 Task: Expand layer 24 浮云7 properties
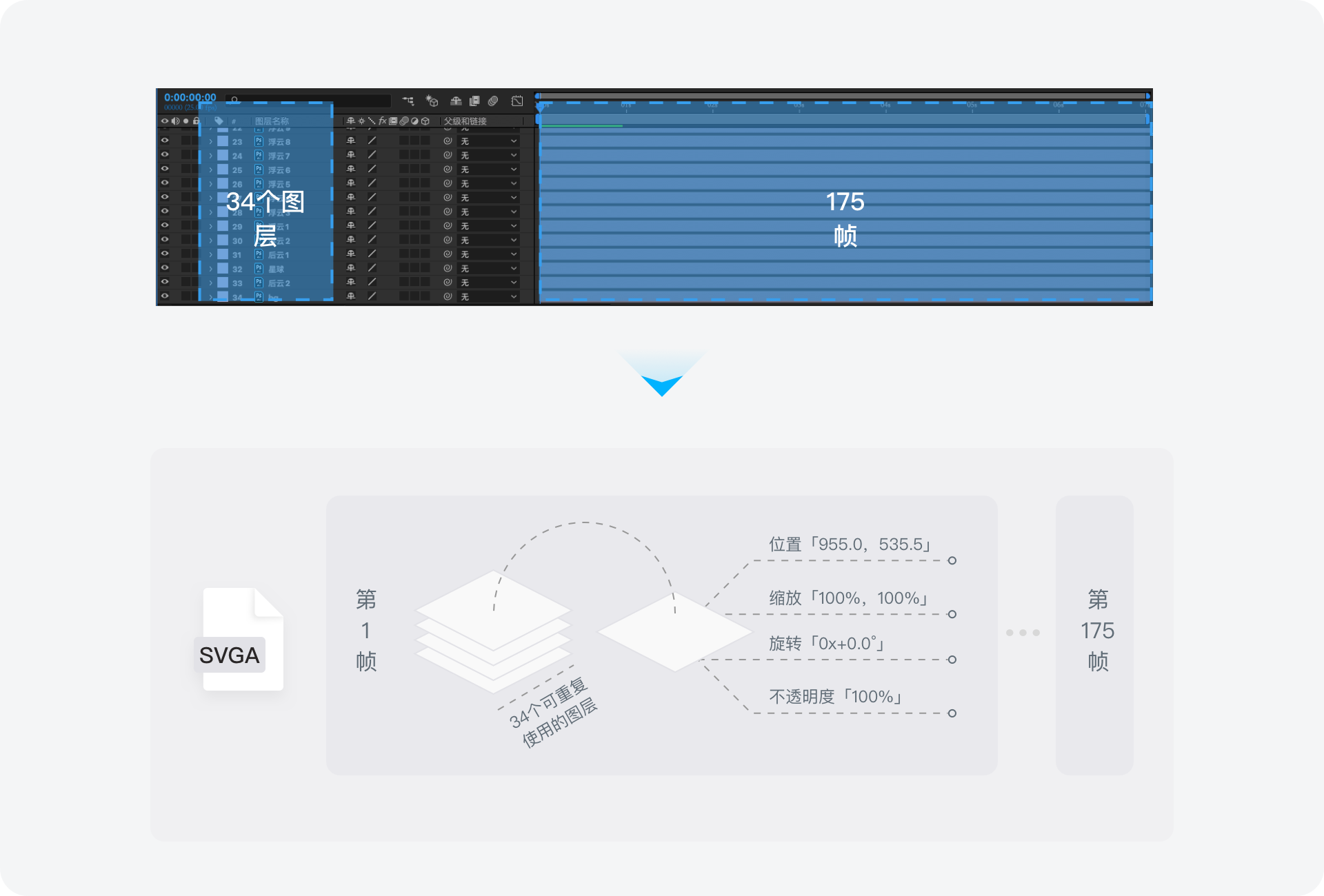coord(210,156)
